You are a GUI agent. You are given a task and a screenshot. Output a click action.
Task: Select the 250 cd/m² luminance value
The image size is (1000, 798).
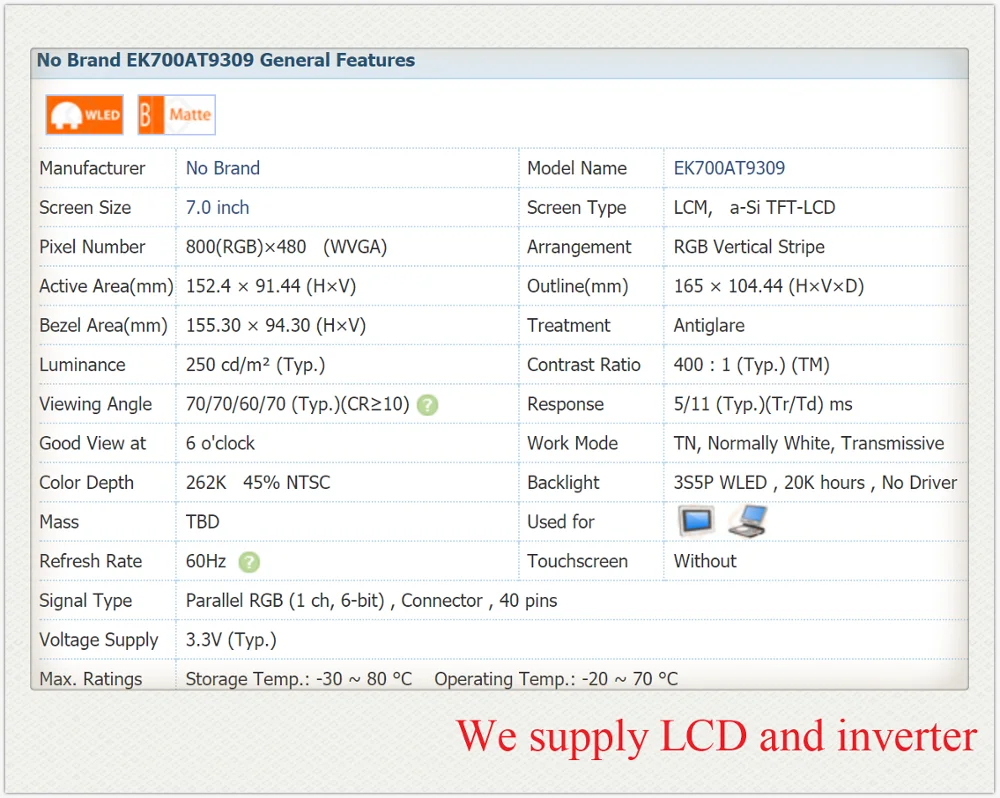[255, 365]
